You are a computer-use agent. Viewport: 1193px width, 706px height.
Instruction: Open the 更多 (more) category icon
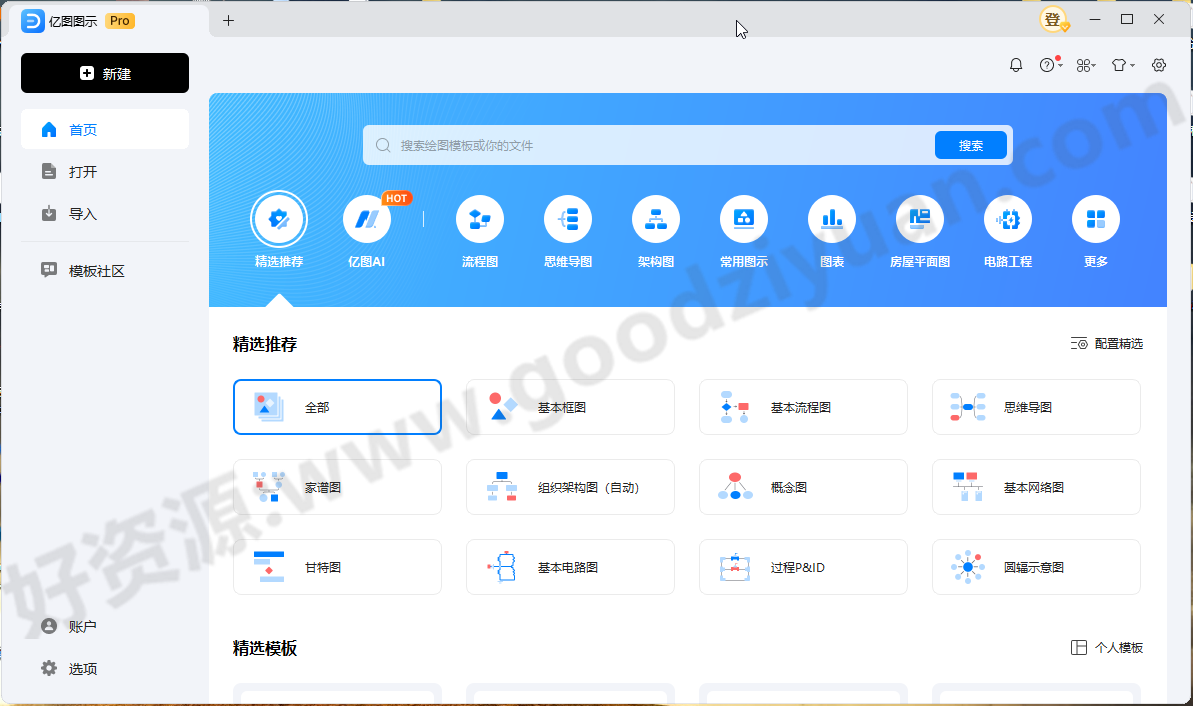[x=1095, y=218]
